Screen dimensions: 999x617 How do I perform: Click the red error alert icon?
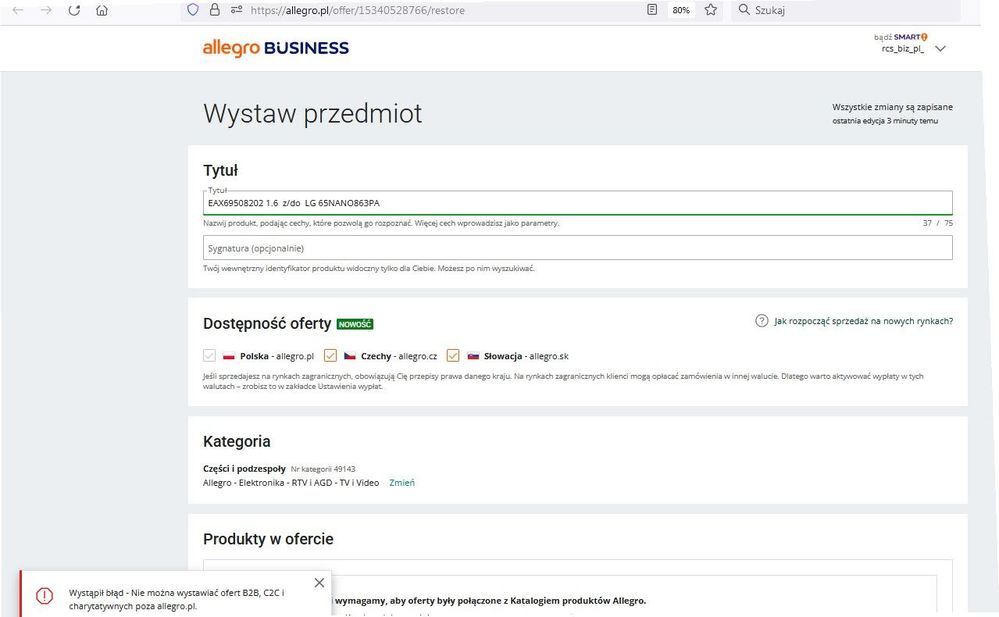(x=45, y=596)
